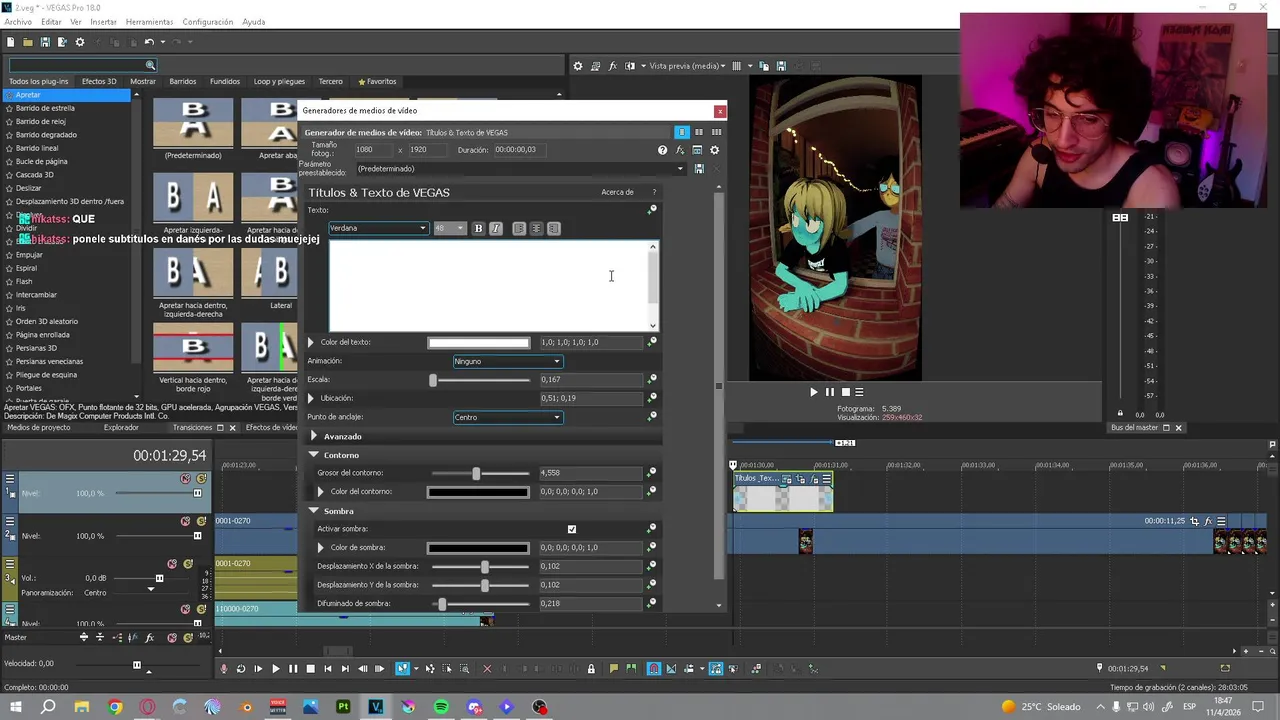The height and width of the screenshot is (720, 1280).
Task: Add keyframe animation for Color del texto
Action: 652,342
